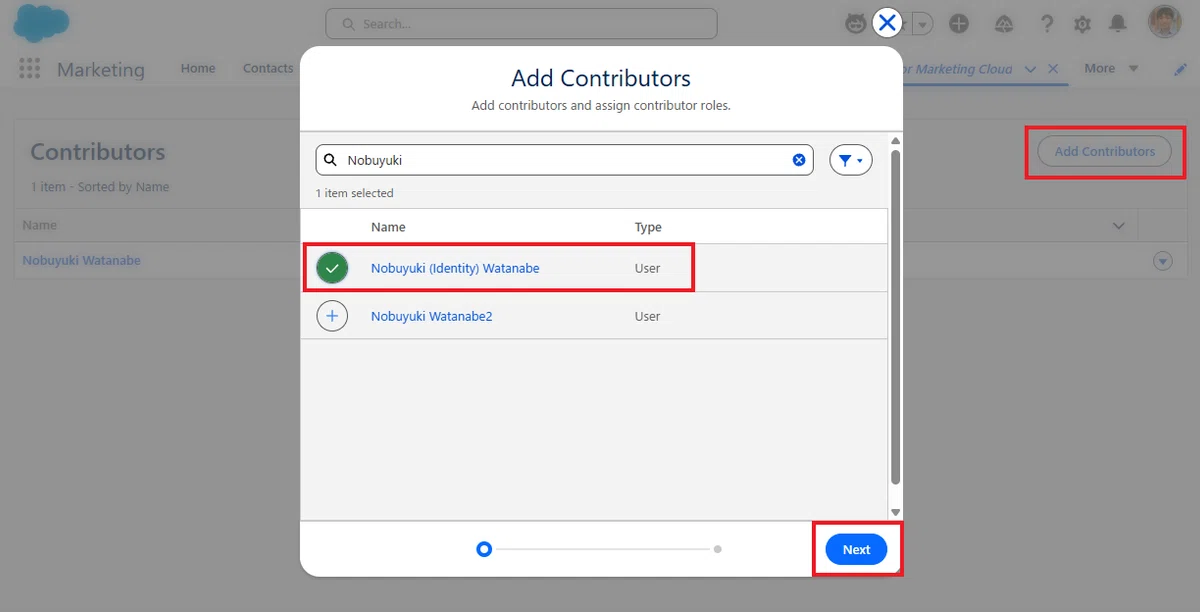
Task: Close the Marketing Cloud tab
Action: [x=1053, y=69]
